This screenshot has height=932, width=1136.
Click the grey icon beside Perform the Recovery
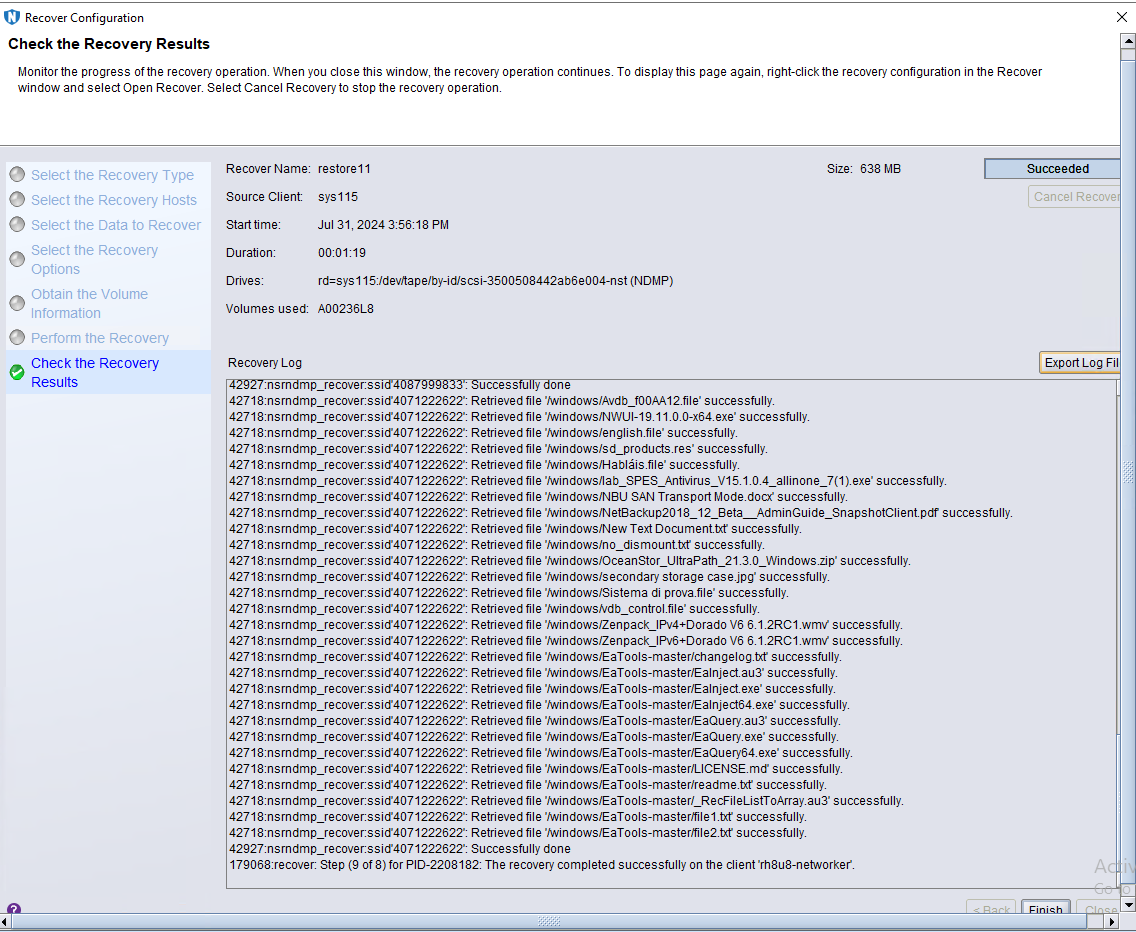point(17,338)
